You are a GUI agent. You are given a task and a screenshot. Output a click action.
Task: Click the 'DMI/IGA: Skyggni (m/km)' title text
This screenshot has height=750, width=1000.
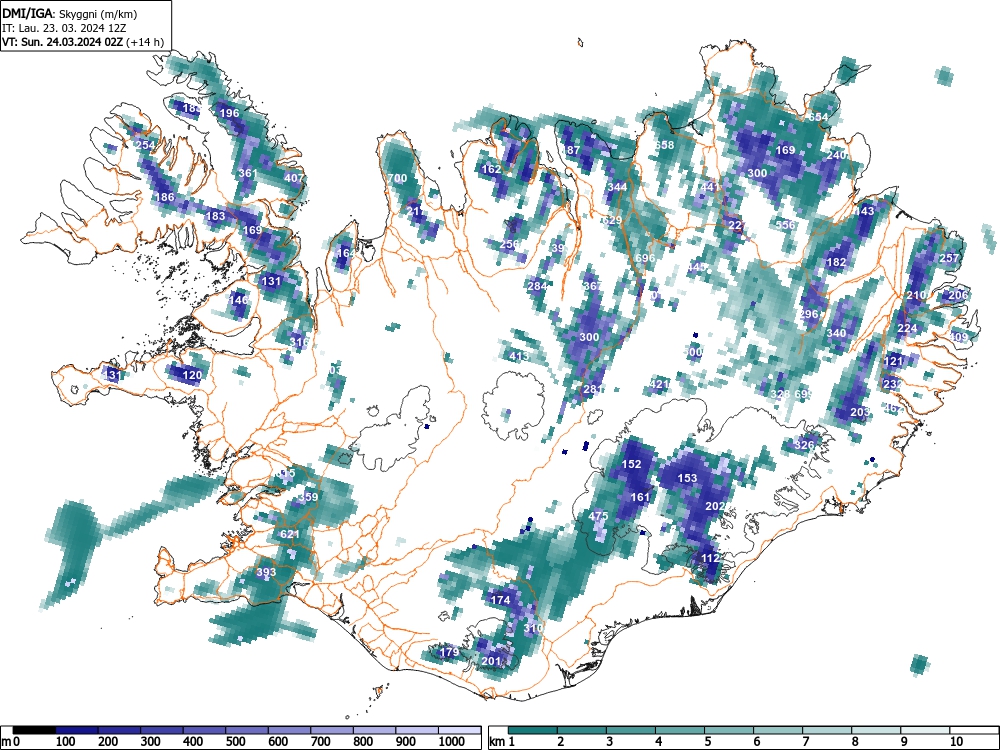[70, 13]
